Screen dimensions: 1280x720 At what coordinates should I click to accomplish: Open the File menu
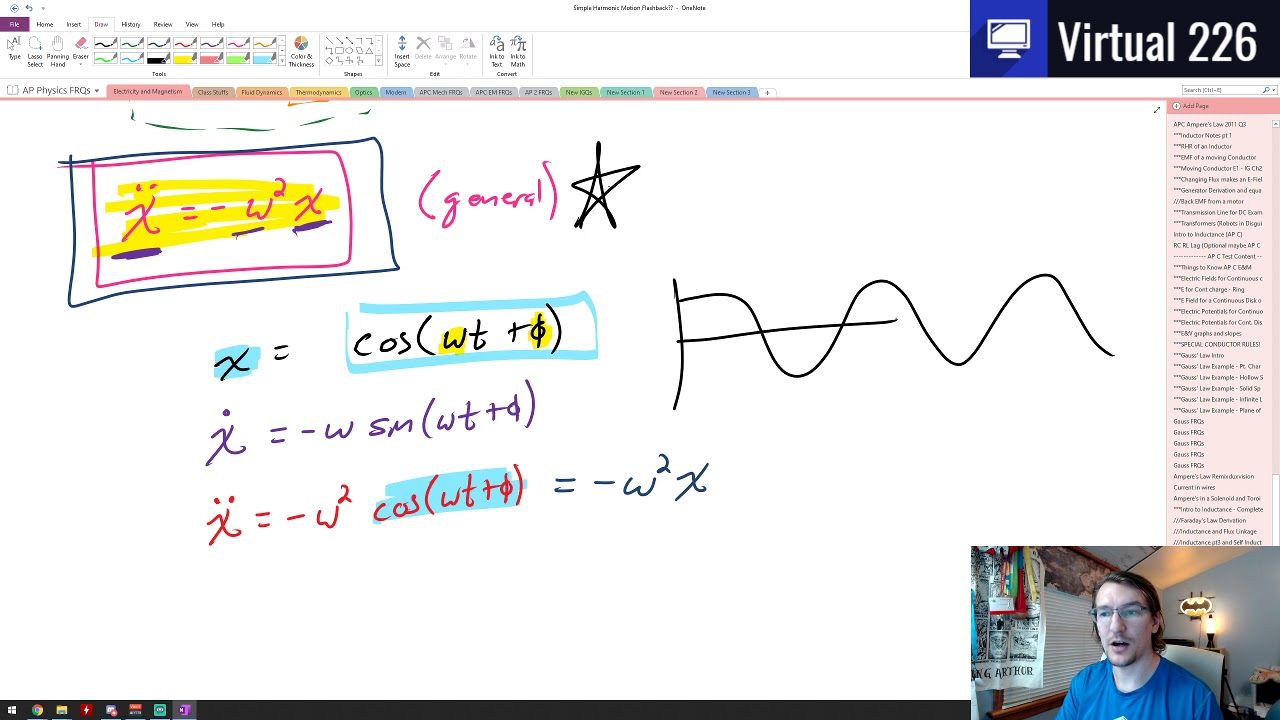tap(14, 24)
